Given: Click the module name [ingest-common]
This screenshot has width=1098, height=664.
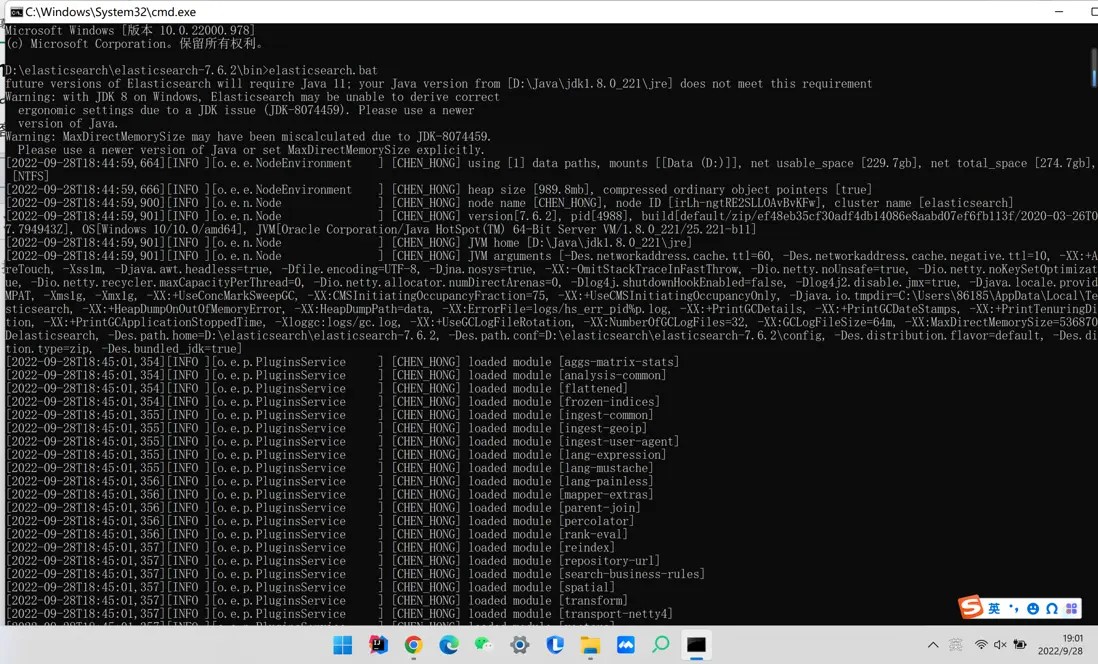Looking at the screenshot, I should (x=606, y=415).
